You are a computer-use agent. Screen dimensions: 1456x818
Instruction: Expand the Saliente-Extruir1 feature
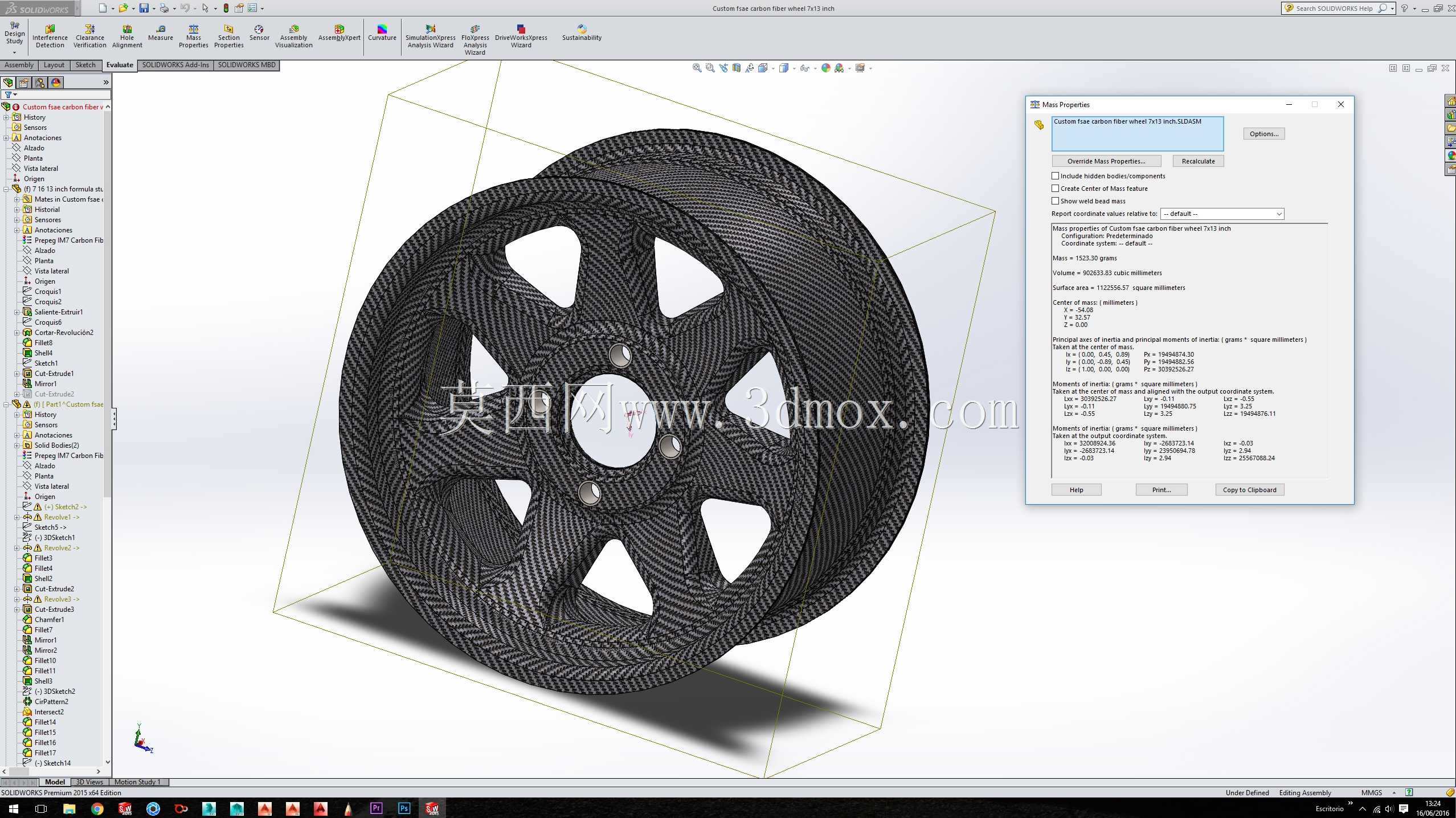(x=17, y=312)
